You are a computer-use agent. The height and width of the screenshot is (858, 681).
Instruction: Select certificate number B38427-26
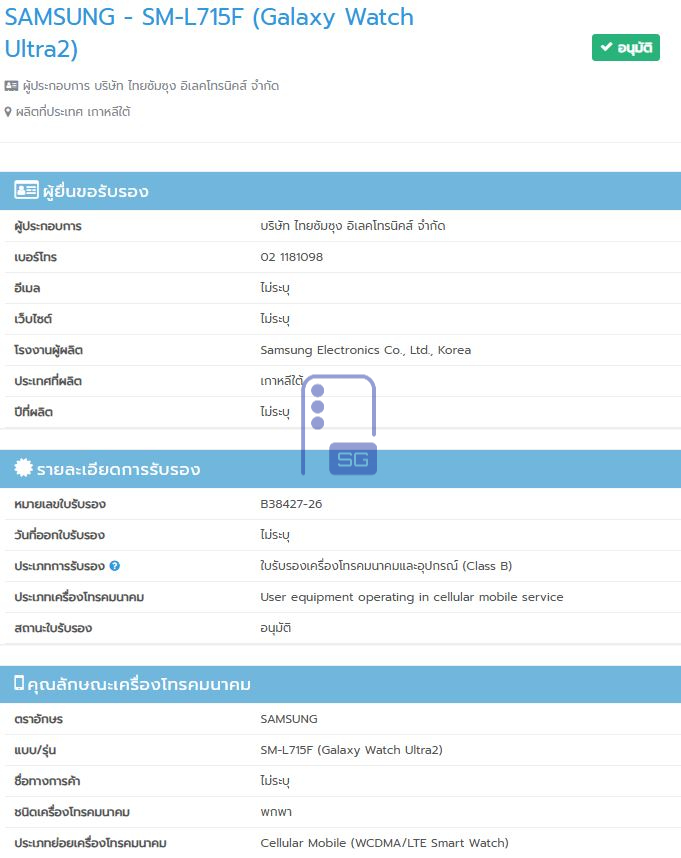point(291,504)
